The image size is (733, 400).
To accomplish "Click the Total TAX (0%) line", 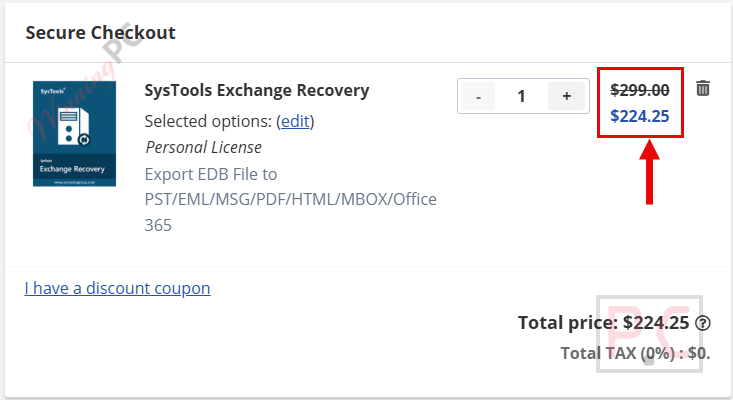I will (635, 353).
